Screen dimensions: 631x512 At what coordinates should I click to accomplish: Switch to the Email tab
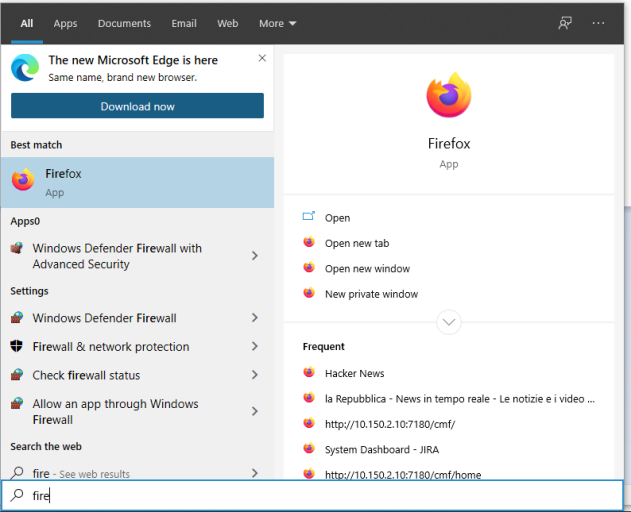[184, 23]
